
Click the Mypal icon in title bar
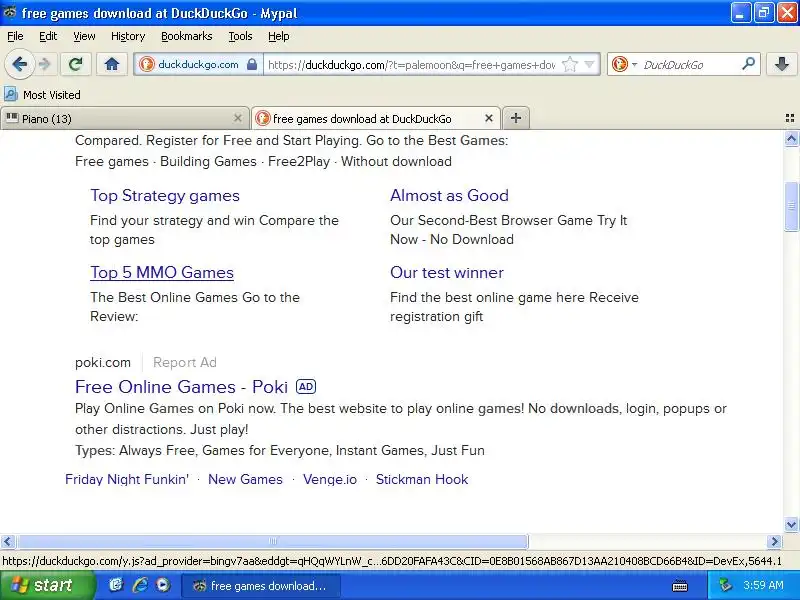[x=10, y=12]
